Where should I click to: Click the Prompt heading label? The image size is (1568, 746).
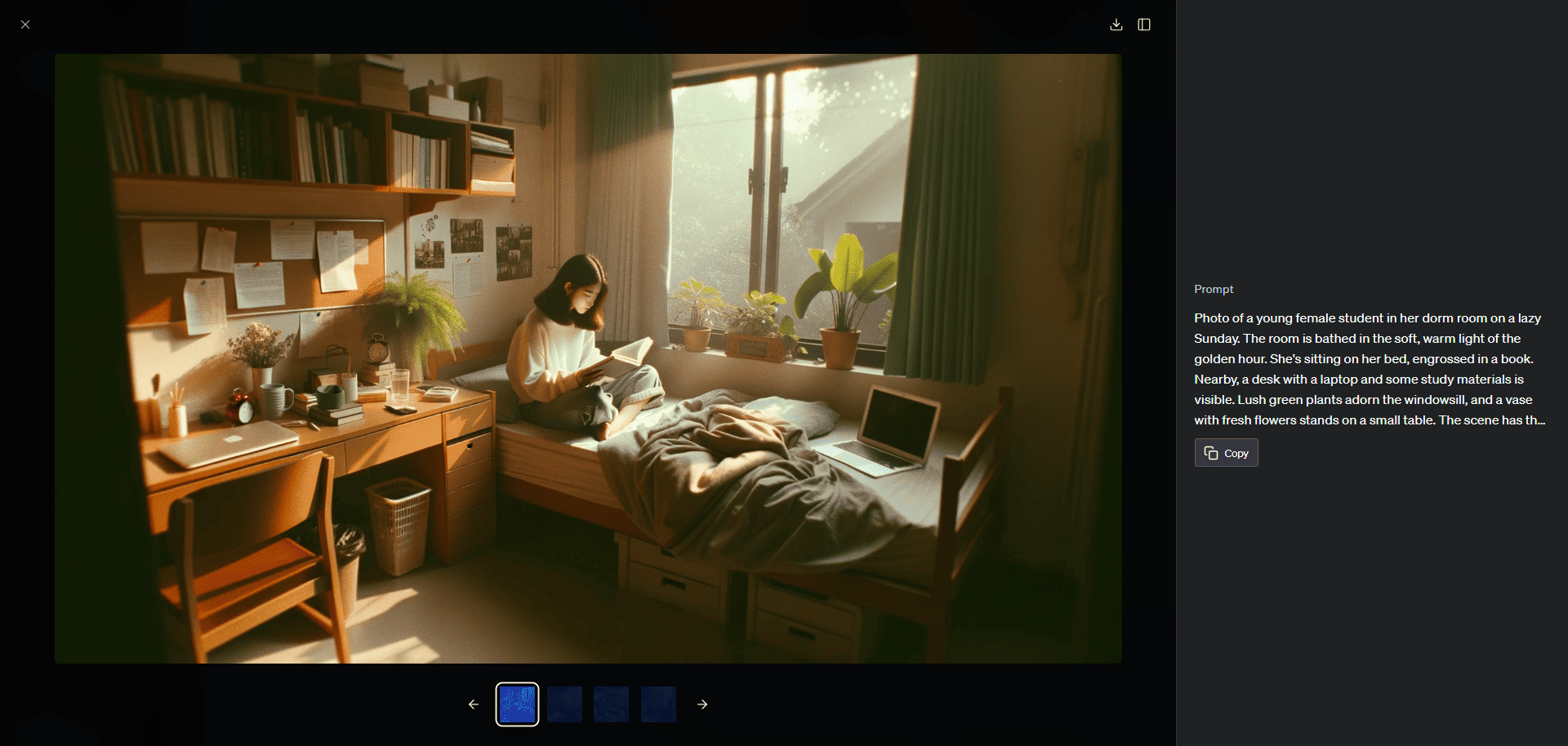[x=1214, y=289]
